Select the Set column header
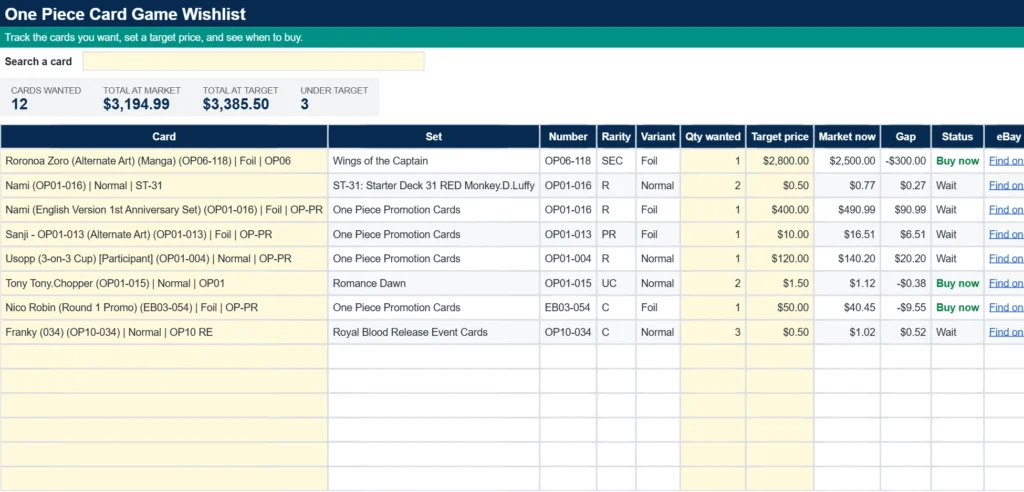1024x492 pixels. [x=434, y=137]
